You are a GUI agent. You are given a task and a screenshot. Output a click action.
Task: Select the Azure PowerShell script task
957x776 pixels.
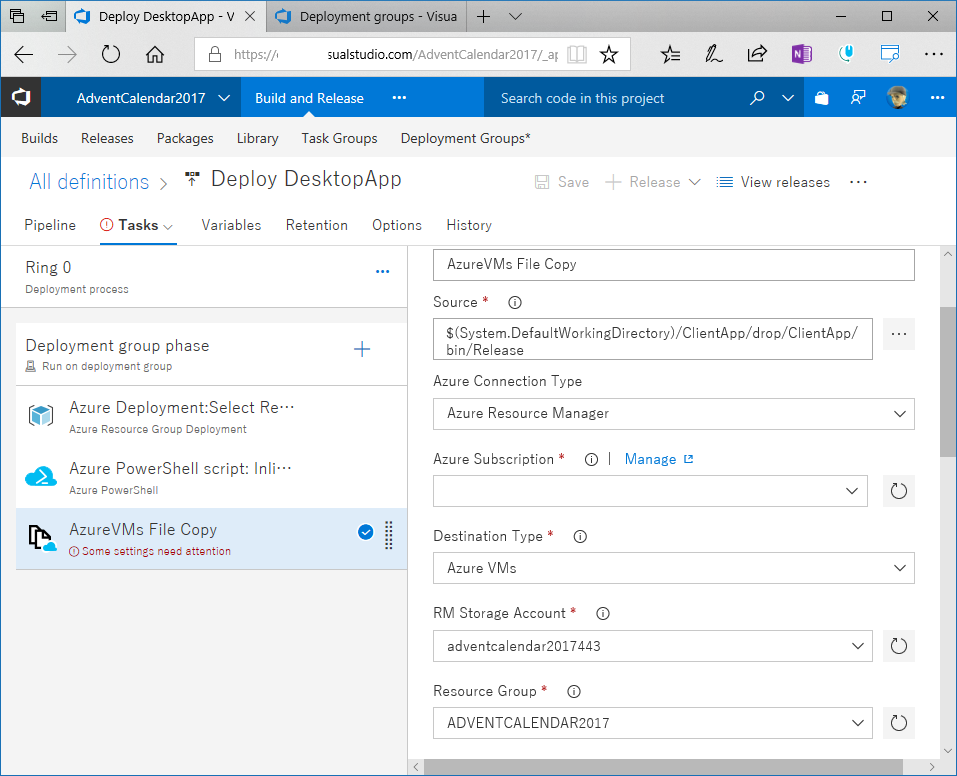pos(211,477)
